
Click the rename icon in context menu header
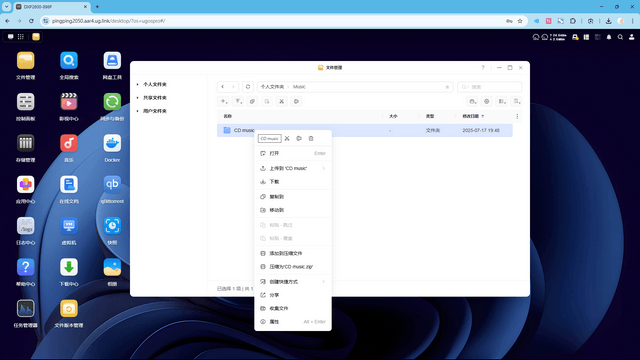point(299,138)
